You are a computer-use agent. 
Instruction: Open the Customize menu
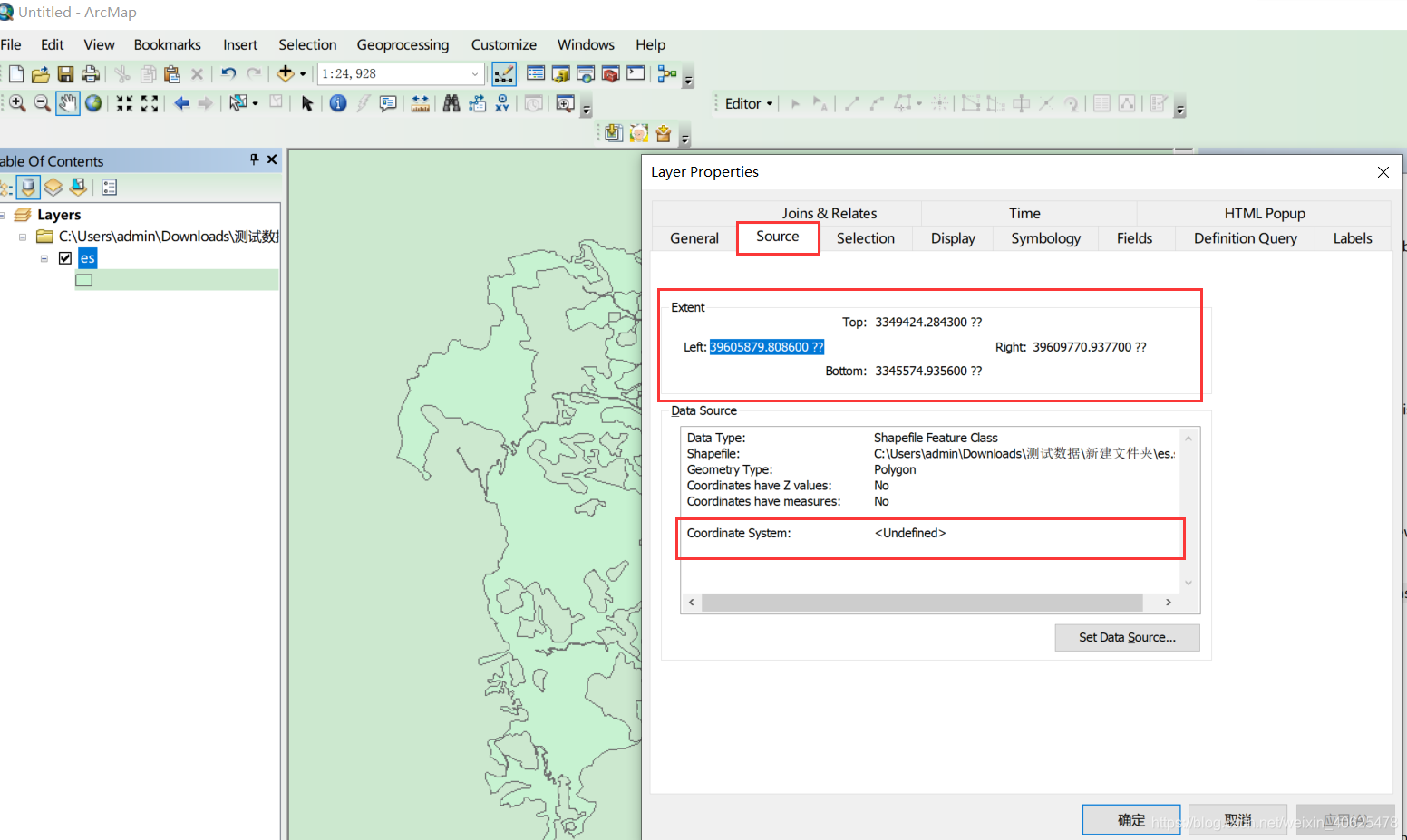click(504, 44)
